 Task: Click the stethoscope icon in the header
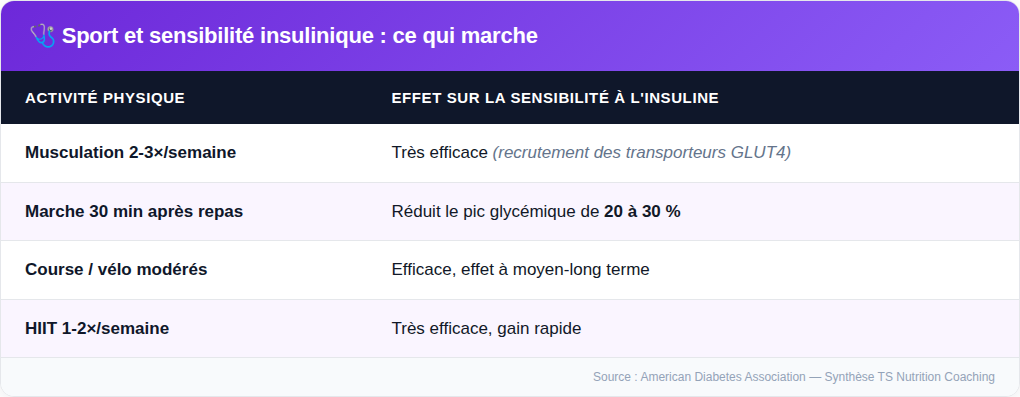[x=43, y=36]
